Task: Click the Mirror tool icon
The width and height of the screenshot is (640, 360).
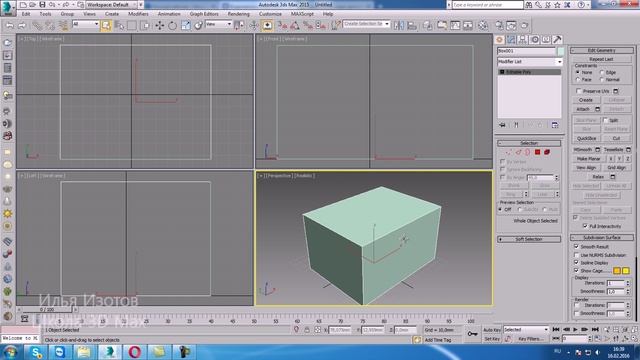Action: [399, 25]
